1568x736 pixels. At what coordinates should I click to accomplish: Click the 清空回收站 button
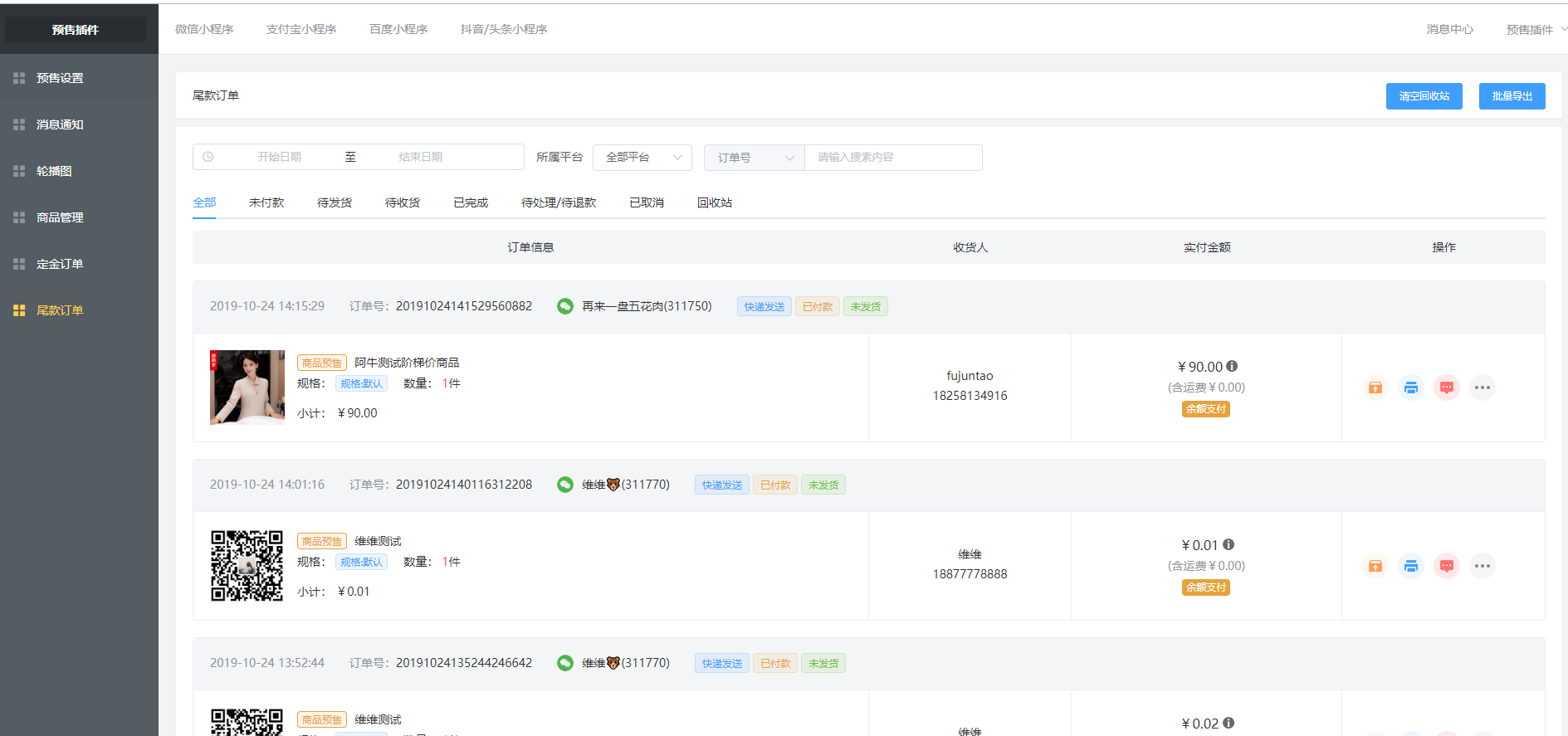(x=1424, y=96)
